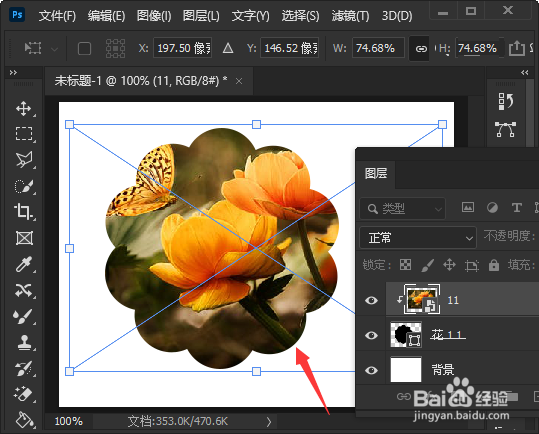Filter layers by pixel layer icon
Image resolution: width=539 pixels, height=434 pixels.
pyautogui.click(x=468, y=207)
